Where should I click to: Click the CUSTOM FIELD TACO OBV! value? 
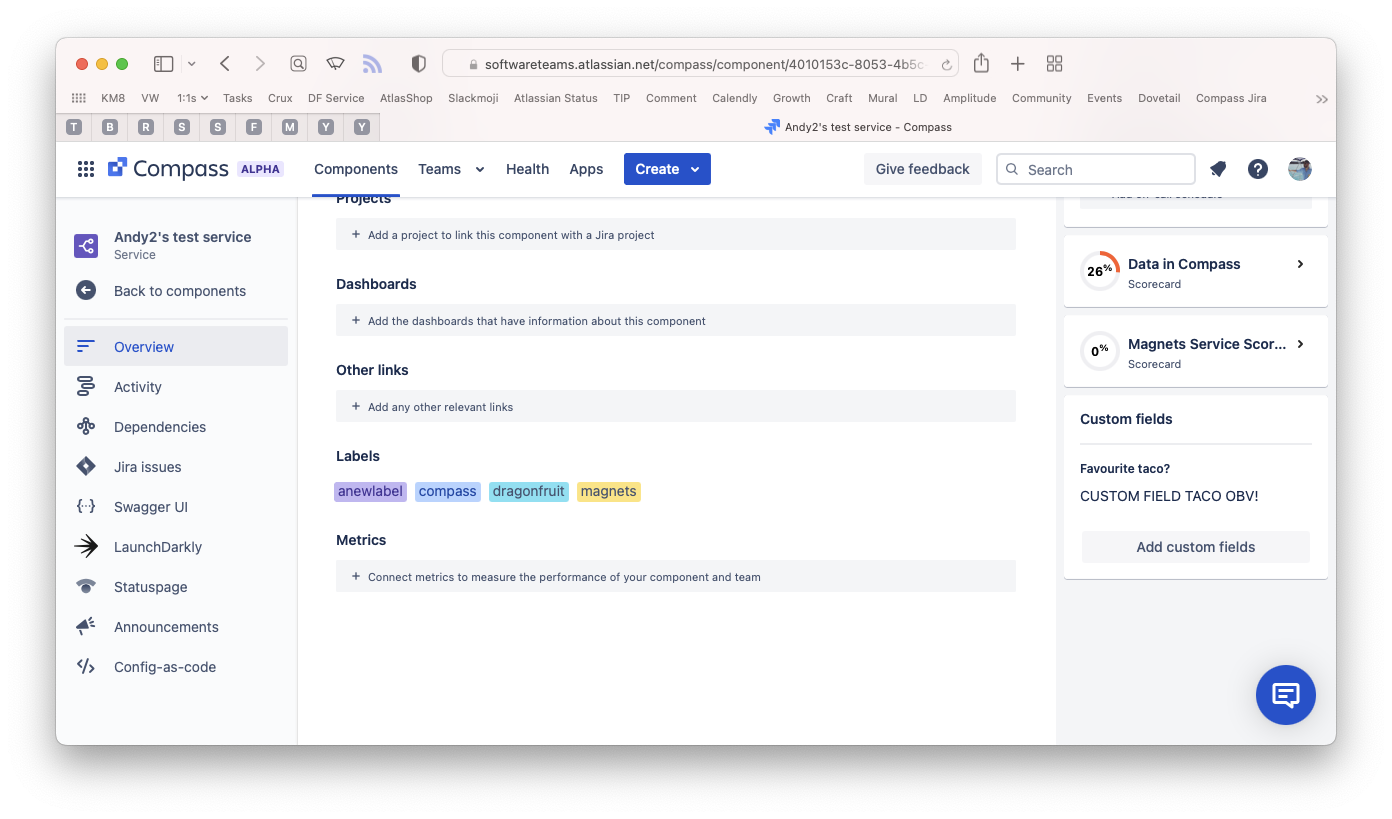pos(1169,496)
